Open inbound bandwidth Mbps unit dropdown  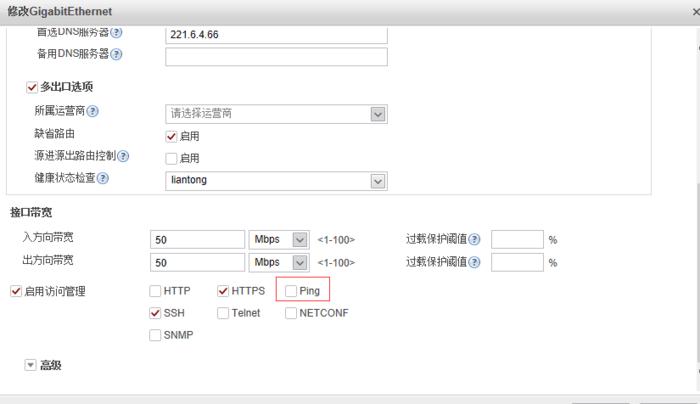click(300, 240)
